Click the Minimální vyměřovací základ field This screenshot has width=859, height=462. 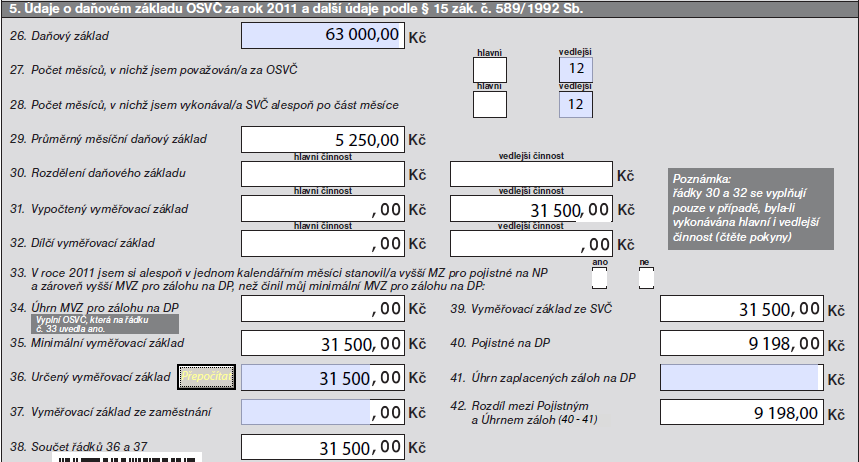[x=323, y=344]
